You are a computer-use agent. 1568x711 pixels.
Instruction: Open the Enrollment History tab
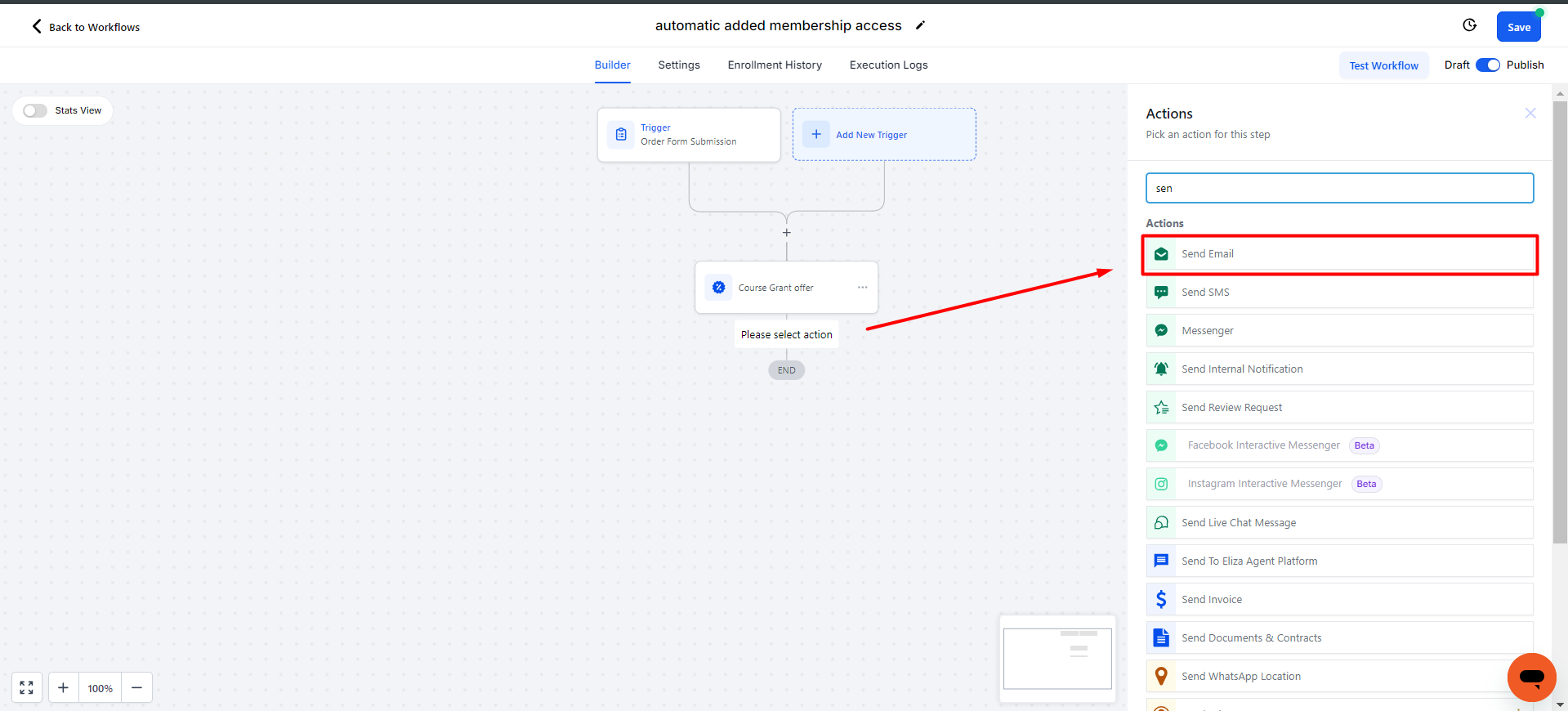[x=774, y=65]
